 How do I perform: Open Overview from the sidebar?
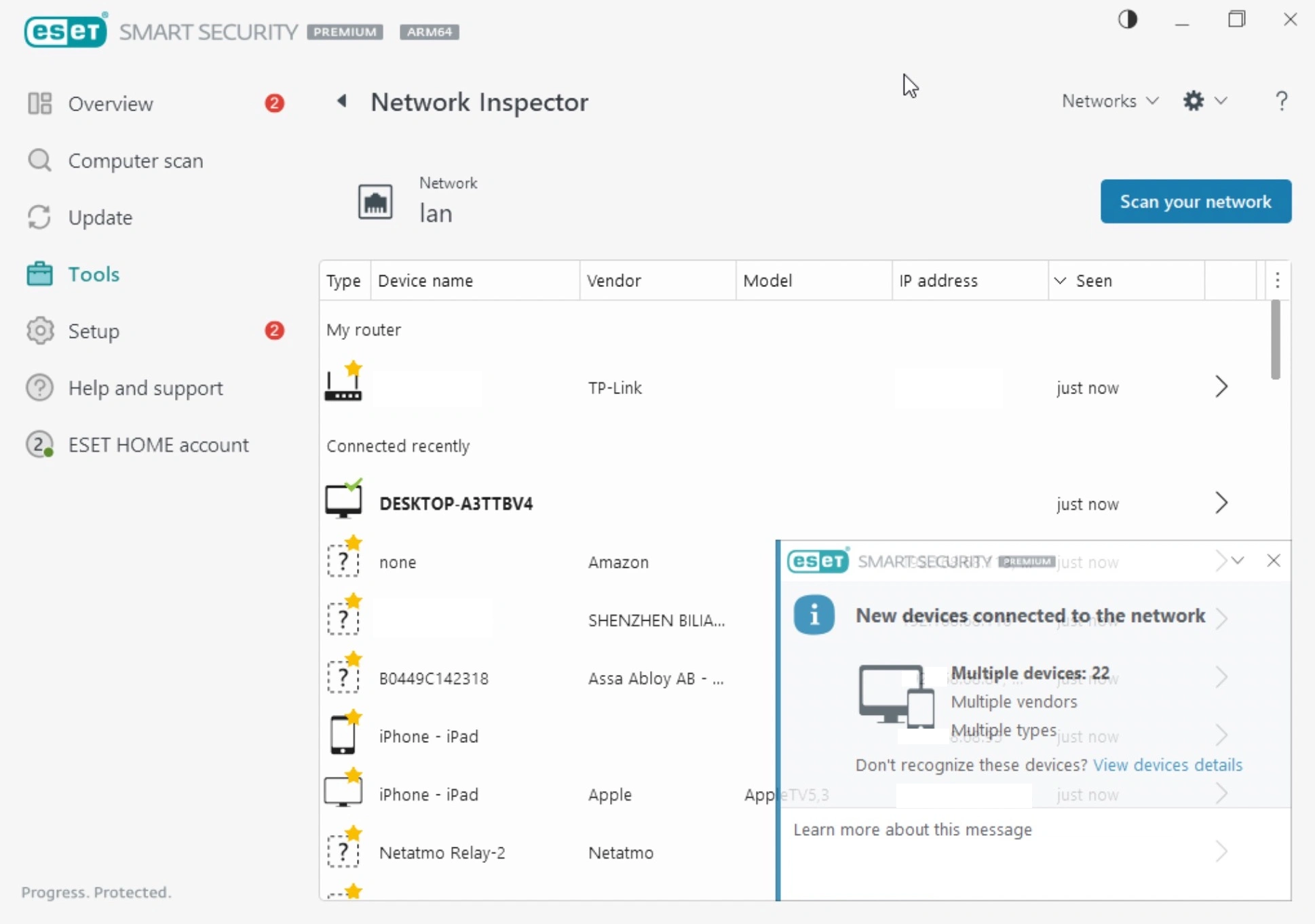click(x=111, y=104)
